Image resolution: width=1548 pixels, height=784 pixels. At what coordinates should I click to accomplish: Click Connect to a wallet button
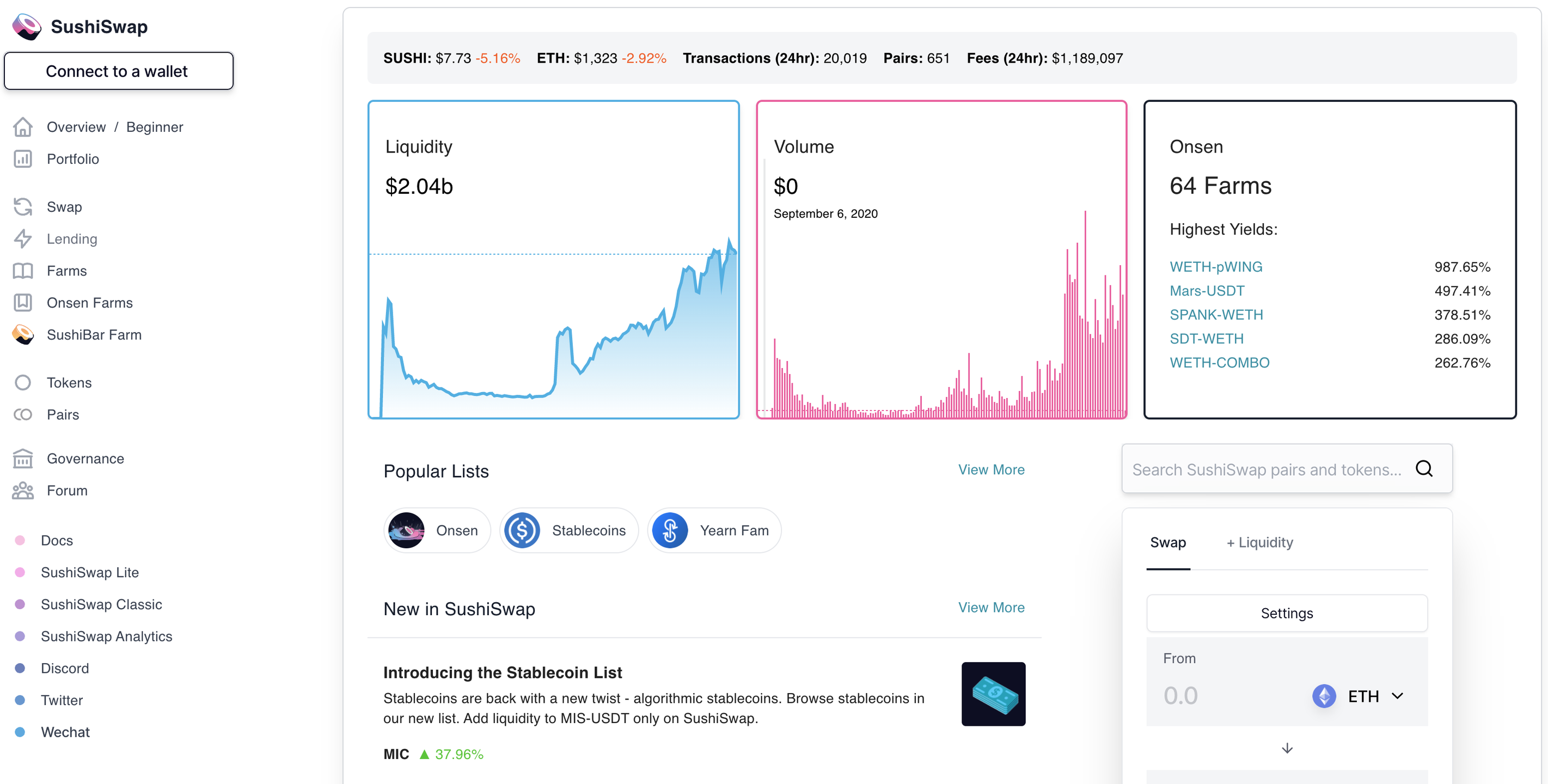(118, 71)
